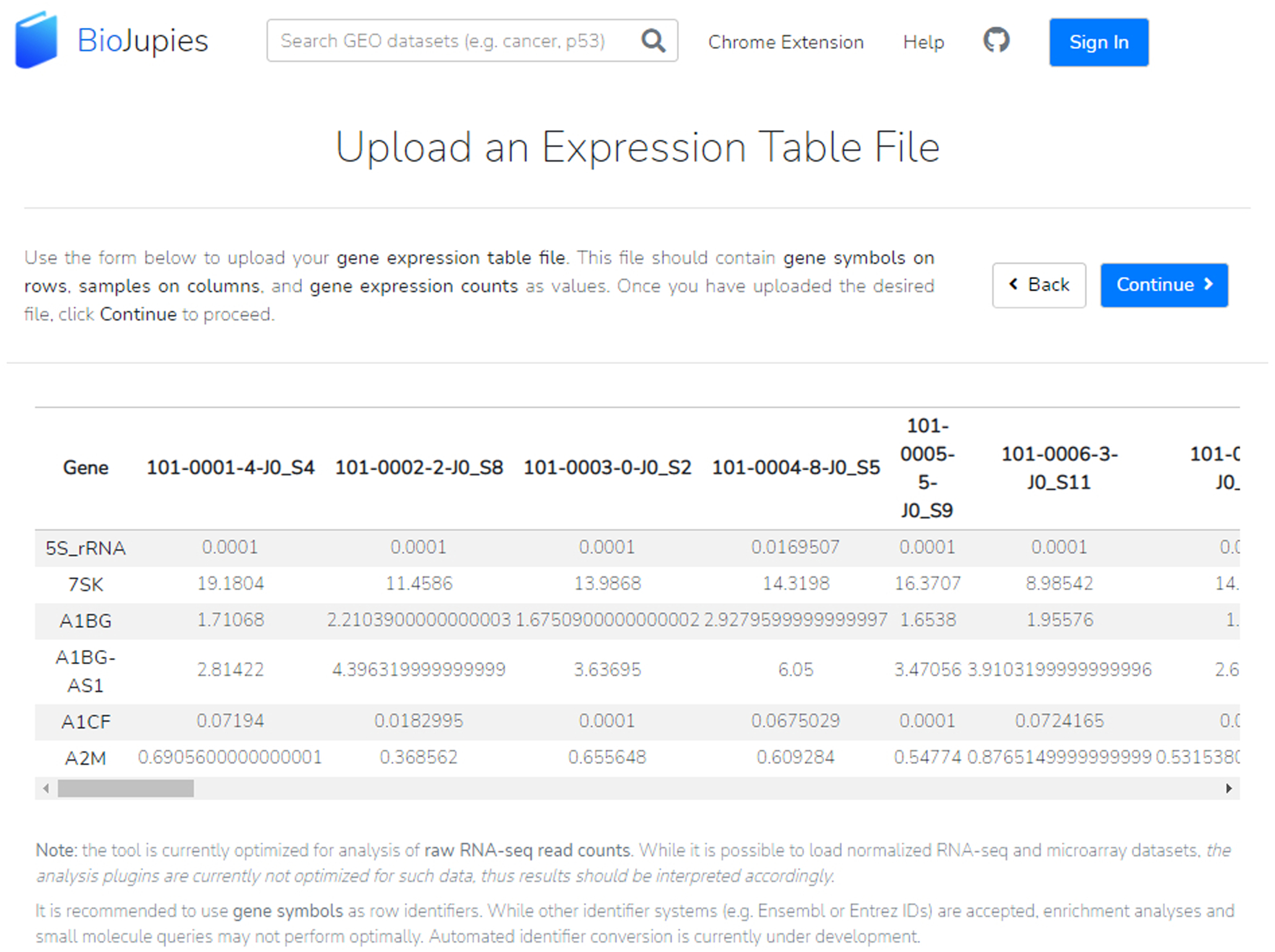Image resolution: width=1275 pixels, height=952 pixels.
Task: Click the A1BG-AS1 gene row label
Action: point(85,671)
